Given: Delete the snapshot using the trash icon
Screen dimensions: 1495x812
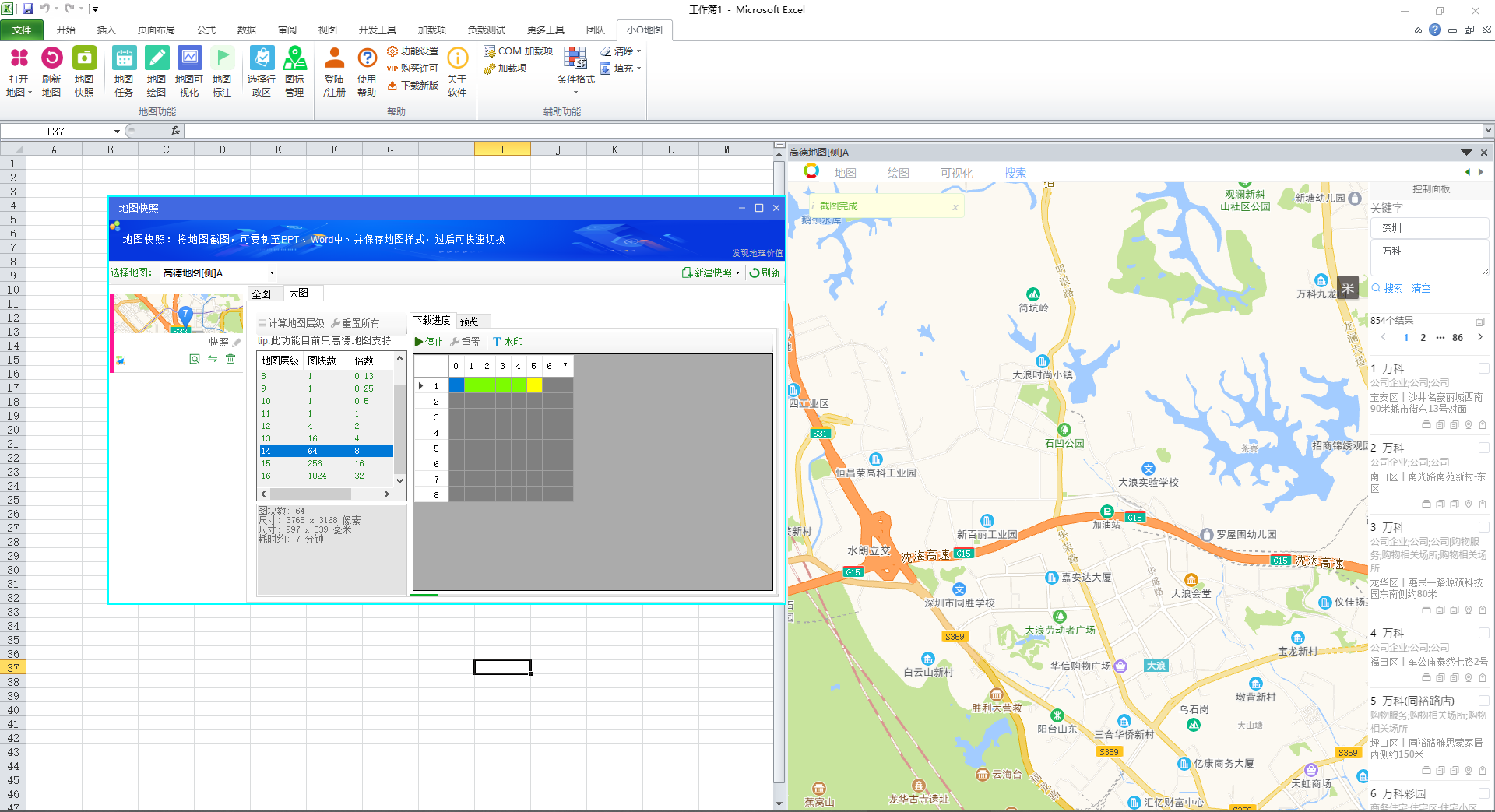Looking at the screenshot, I should pyautogui.click(x=230, y=359).
